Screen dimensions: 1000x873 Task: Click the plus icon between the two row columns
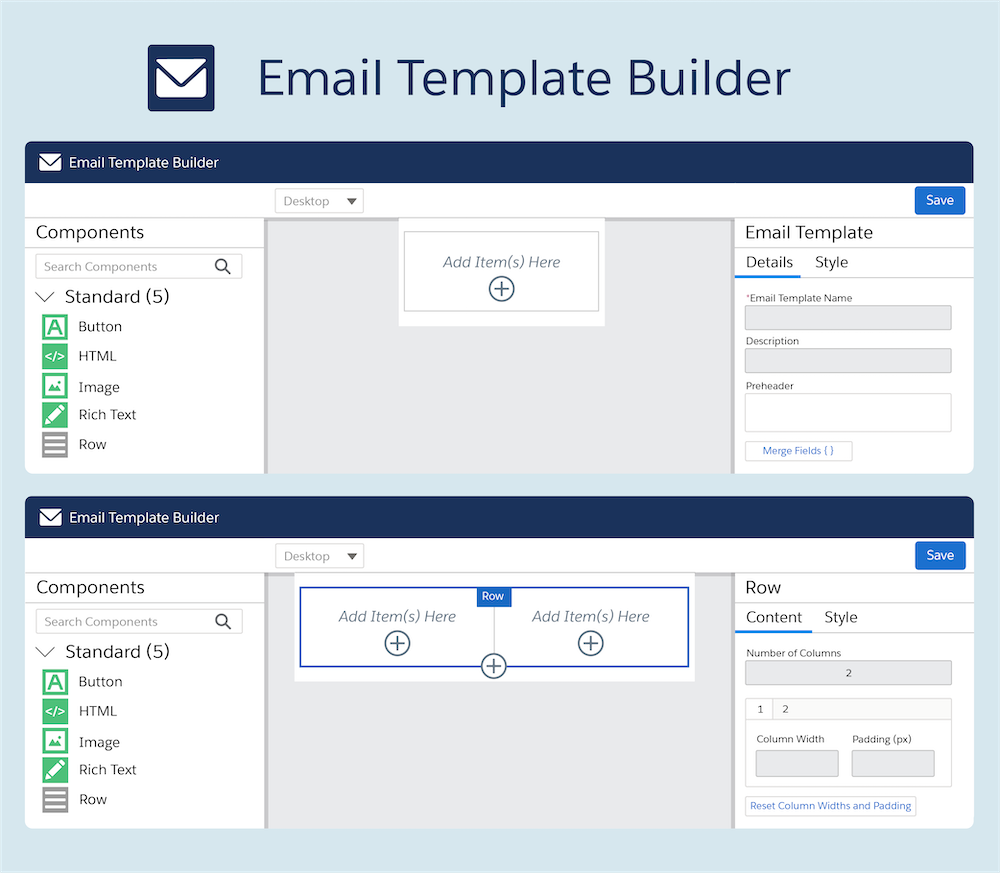pos(493,665)
